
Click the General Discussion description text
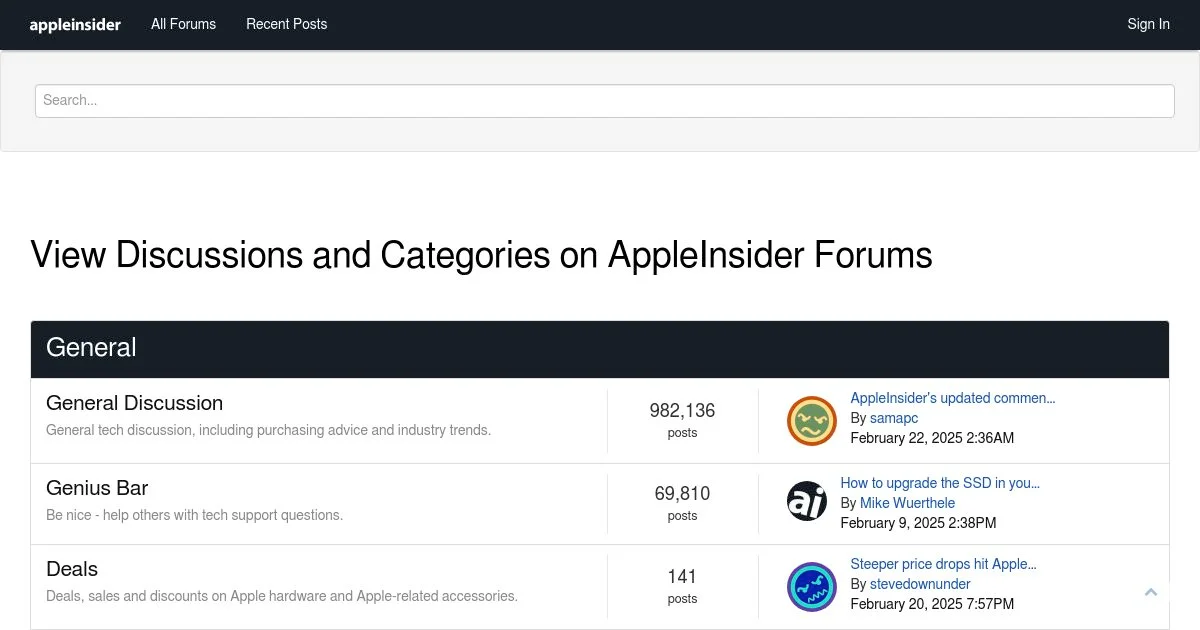(x=268, y=430)
